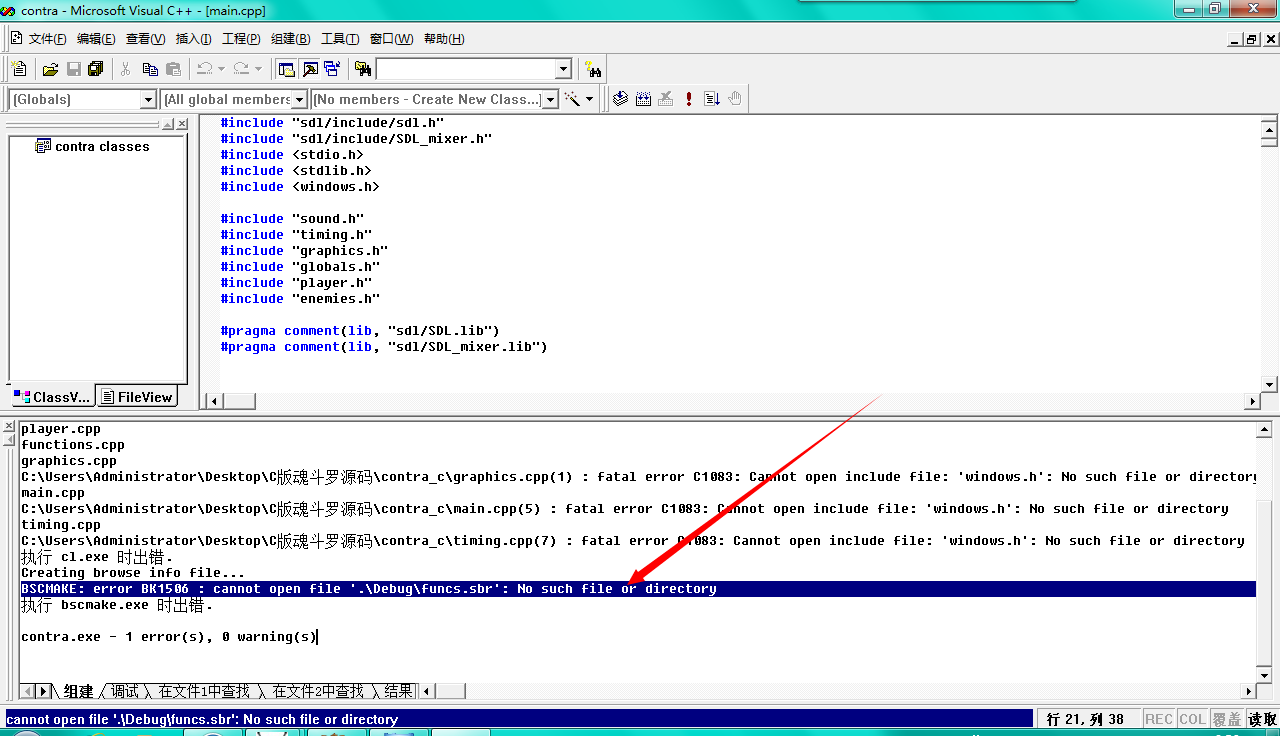Open the 窗口(W) menu
Image resolution: width=1280 pixels, height=736 pixels.
[x=391, y=38]
